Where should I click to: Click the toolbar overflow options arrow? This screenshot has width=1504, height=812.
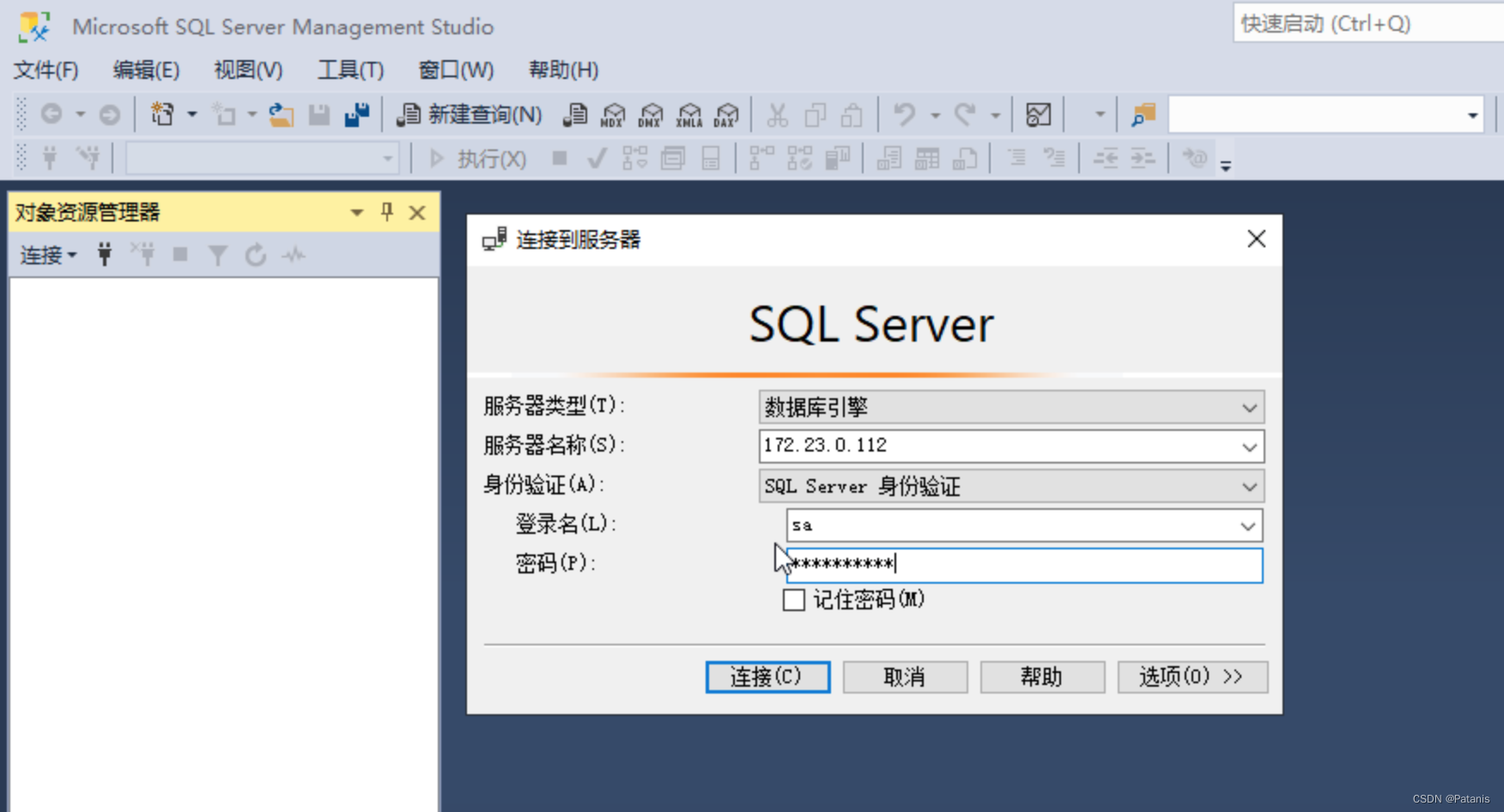pos(1226,166)
